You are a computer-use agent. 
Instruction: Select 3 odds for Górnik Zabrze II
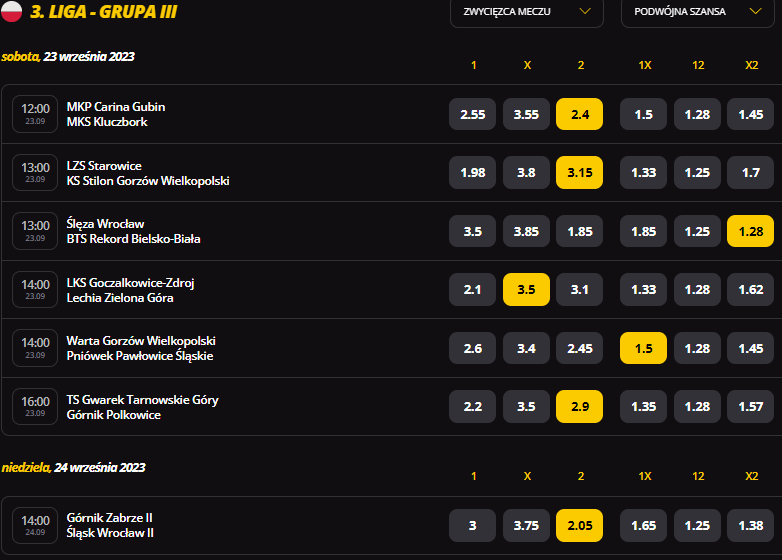click(x=472, y=525)
